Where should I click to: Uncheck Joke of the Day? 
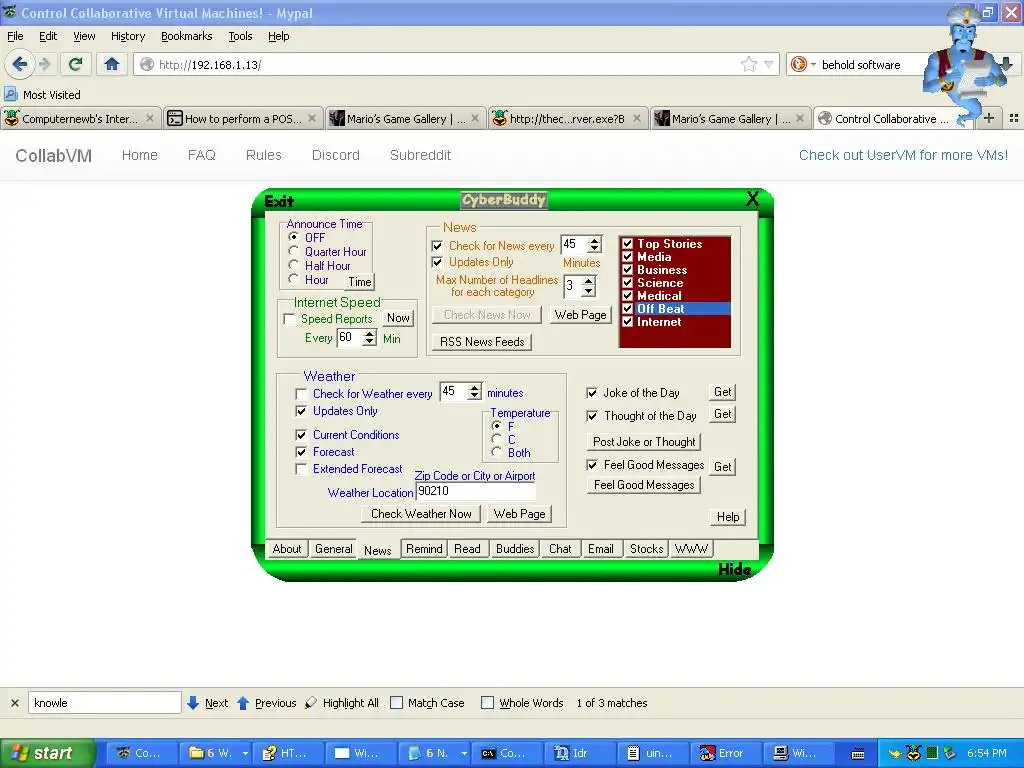592,393
